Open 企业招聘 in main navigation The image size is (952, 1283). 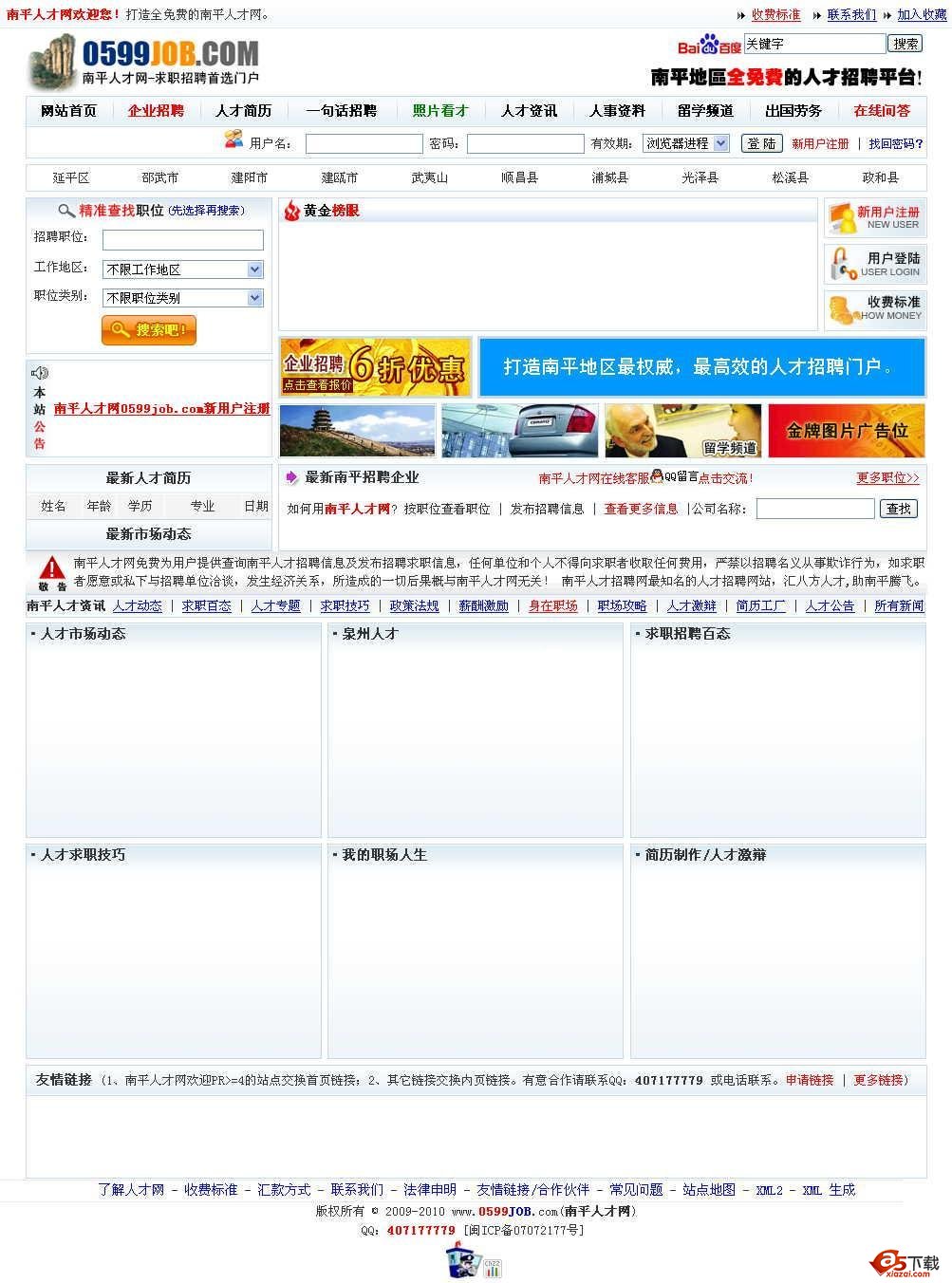tap(156, 111)
